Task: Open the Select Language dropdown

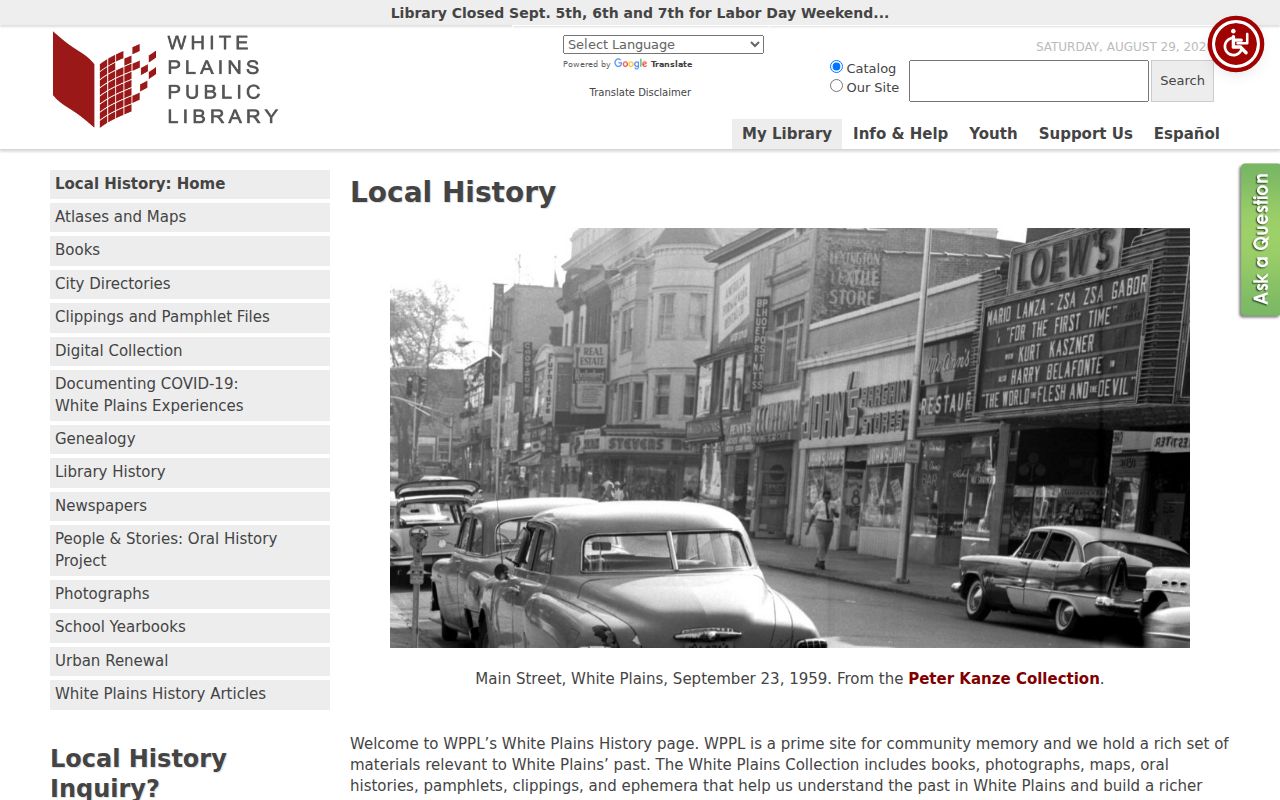Action: (663, 44)
